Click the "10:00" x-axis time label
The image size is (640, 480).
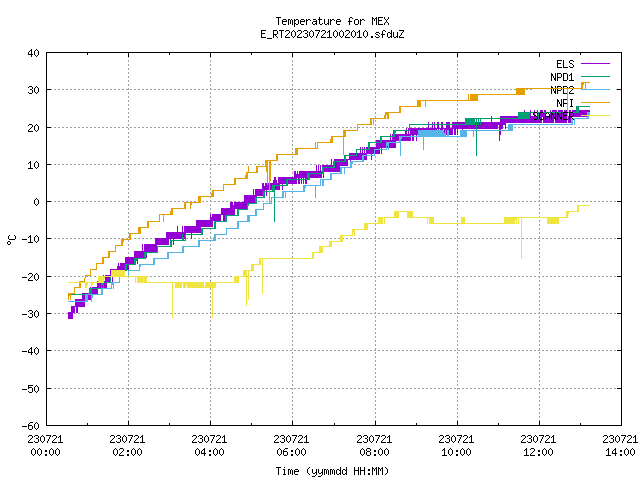(456, 452)
